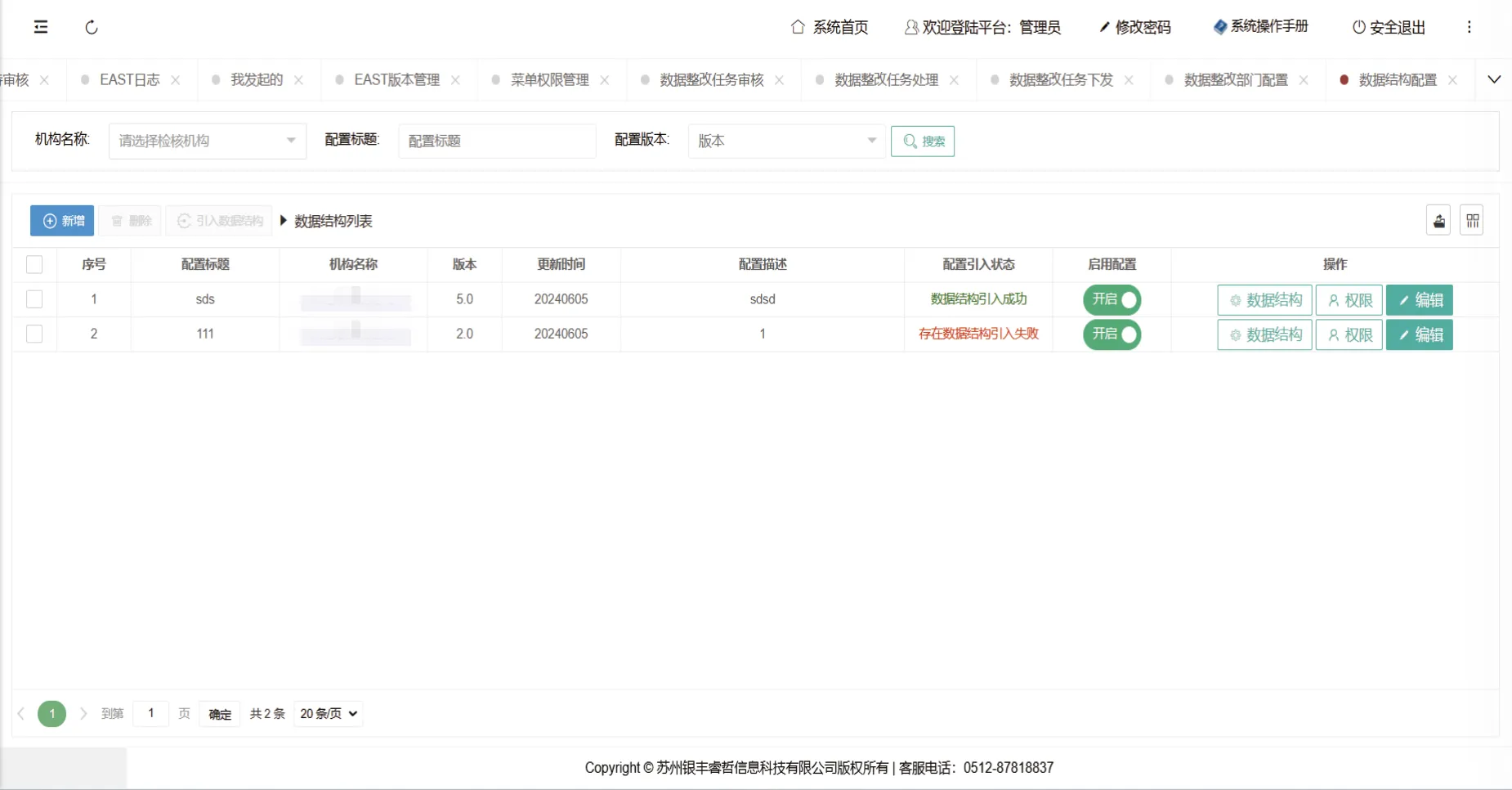
Task: Click the print icon above table
Action: (1438, 221)
